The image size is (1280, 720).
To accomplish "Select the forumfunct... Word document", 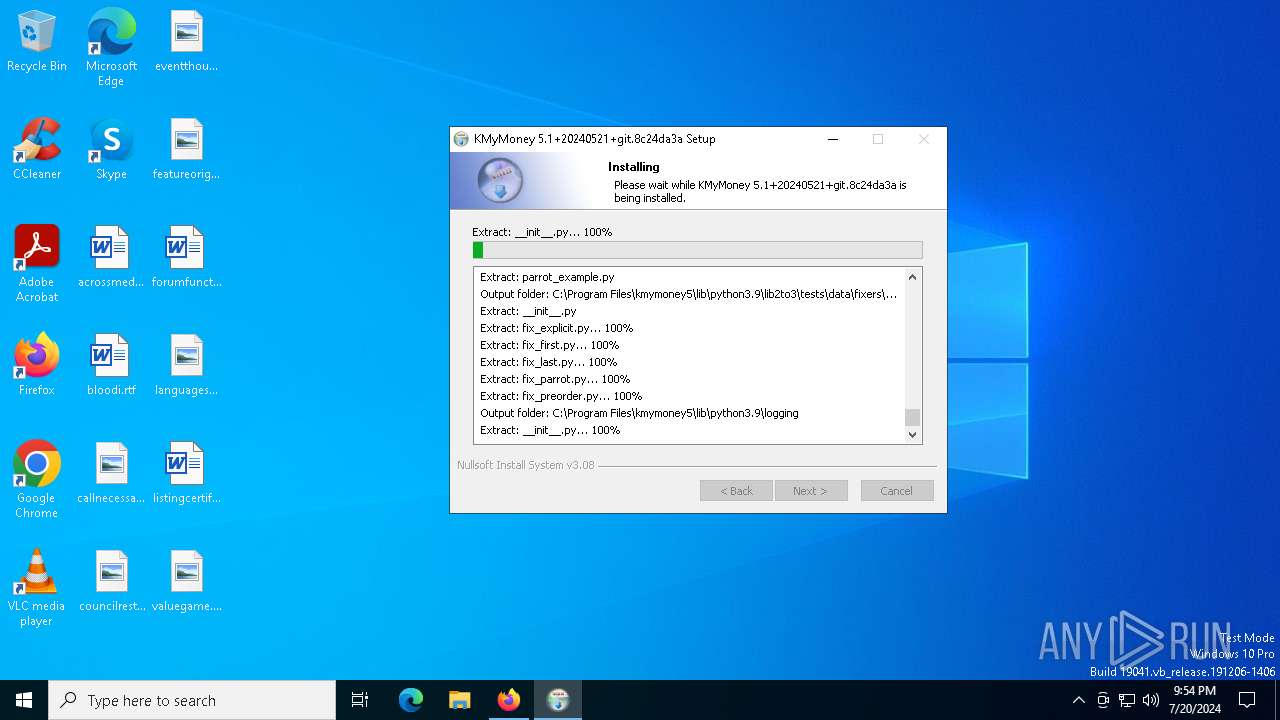I will 186,258.
